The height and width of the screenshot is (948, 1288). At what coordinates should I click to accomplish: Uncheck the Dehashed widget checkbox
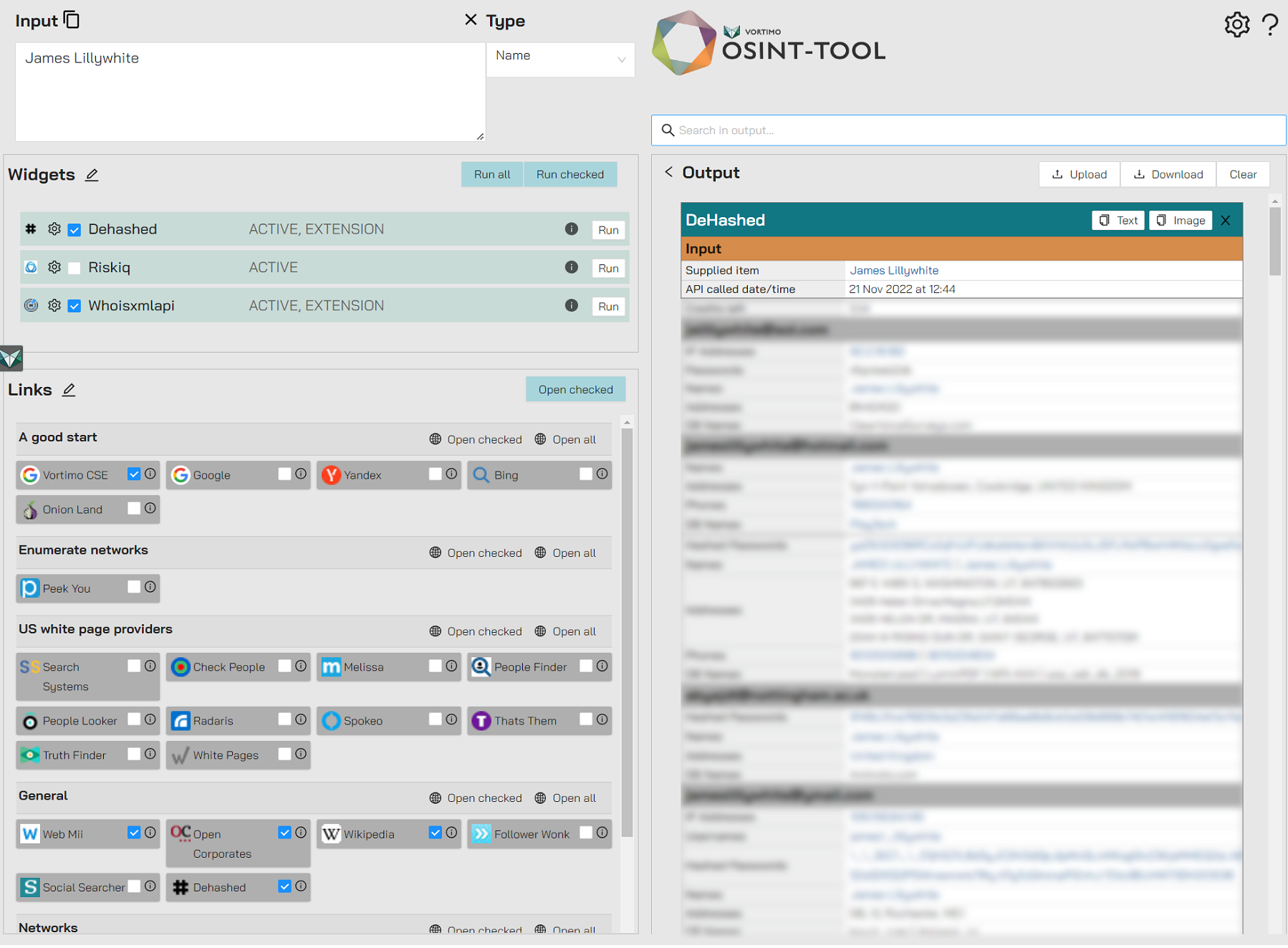[75, 230]
